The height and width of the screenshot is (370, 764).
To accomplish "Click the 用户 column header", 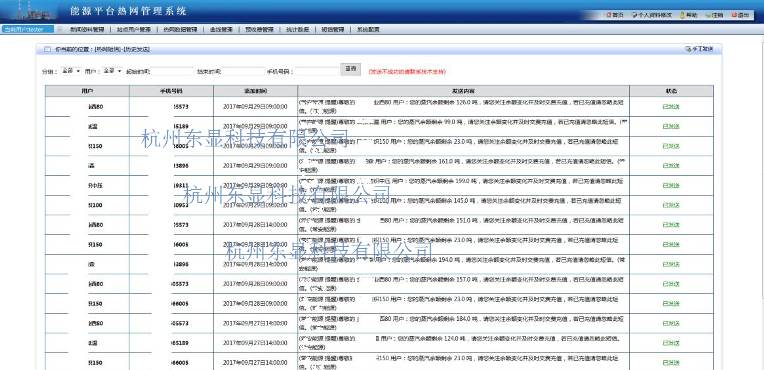I will point(87,91).
